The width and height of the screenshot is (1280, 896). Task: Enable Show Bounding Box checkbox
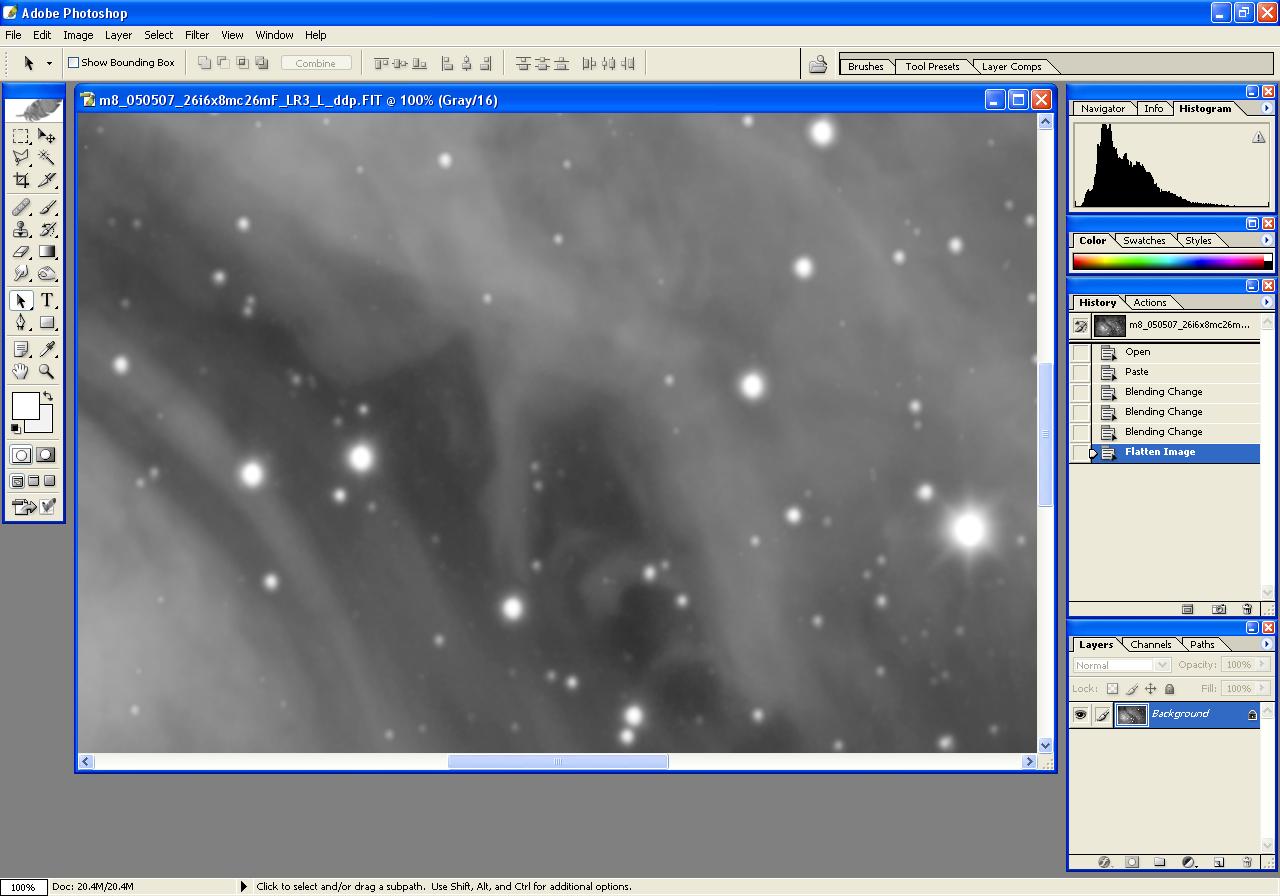tap(73, 63)
